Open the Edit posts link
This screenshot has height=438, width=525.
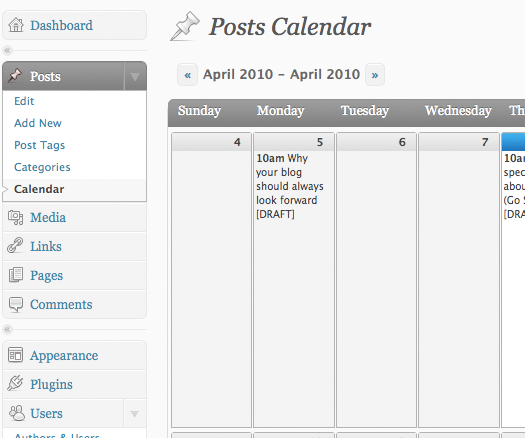(x=24, y=101)
